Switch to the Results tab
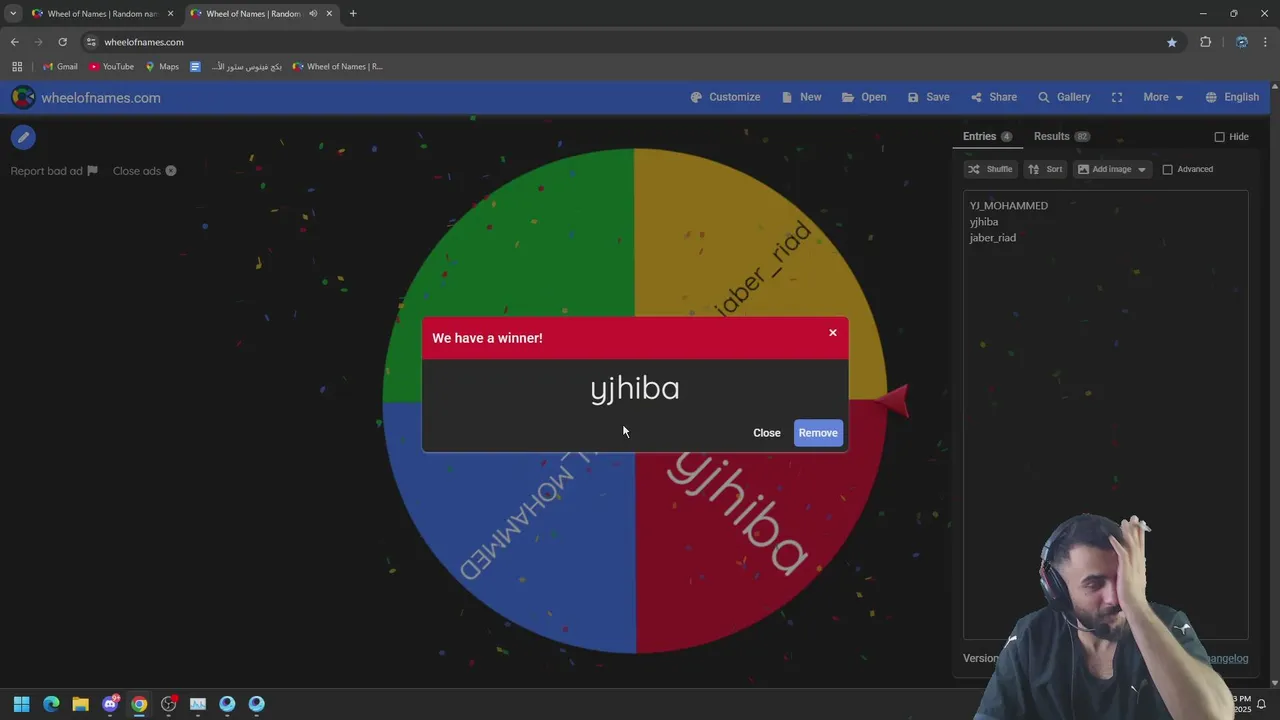1280x720 pixels. 1061,136
